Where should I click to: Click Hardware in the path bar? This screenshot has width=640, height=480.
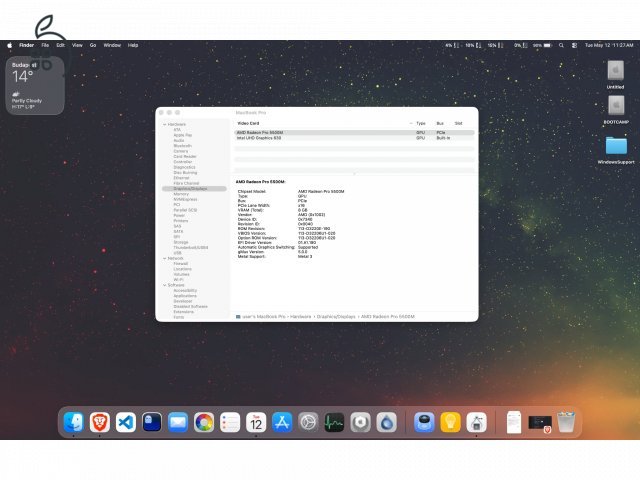tap(300, 317)
